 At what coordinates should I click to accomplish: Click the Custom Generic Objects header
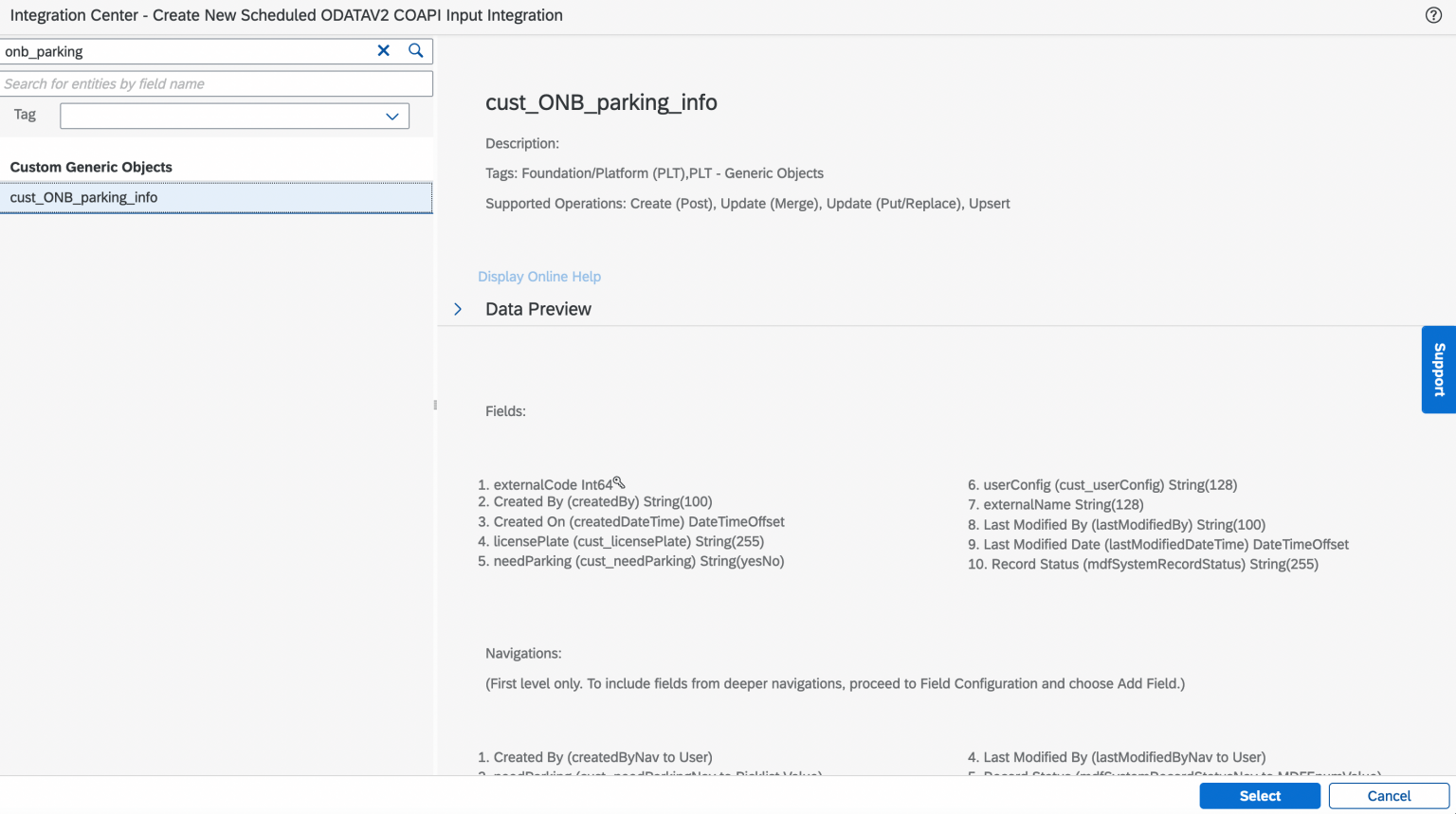(x=90, y=166)
